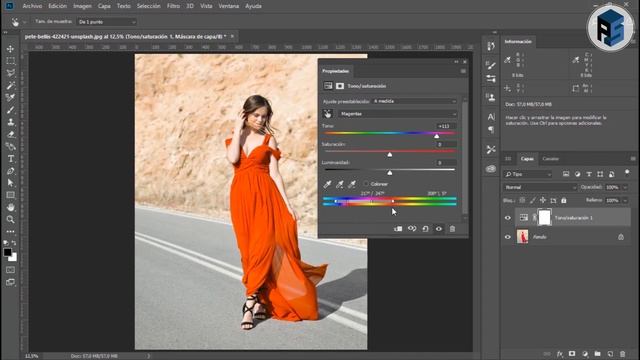
Task: Select the Horizontal Type tool
Action: tap(11, 159)
